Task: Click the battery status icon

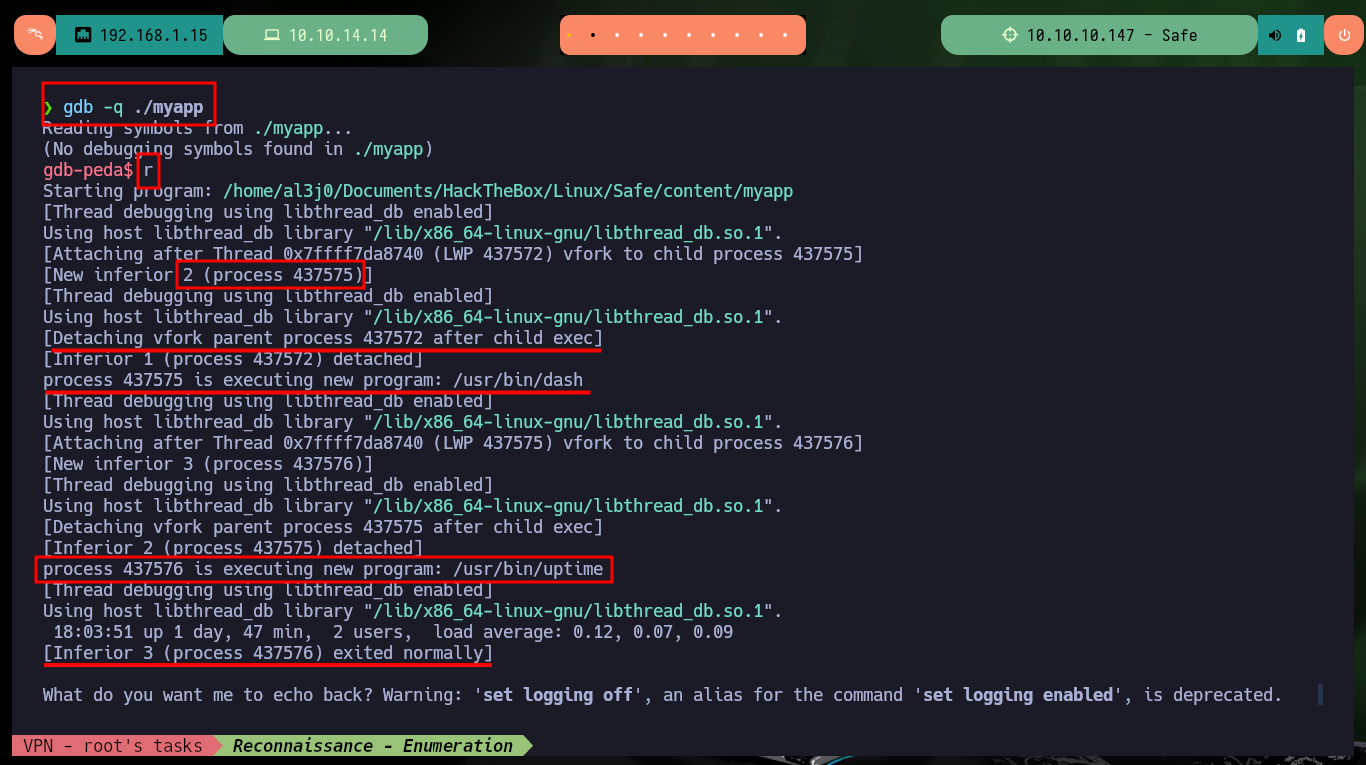Action: pos(1301,35)
